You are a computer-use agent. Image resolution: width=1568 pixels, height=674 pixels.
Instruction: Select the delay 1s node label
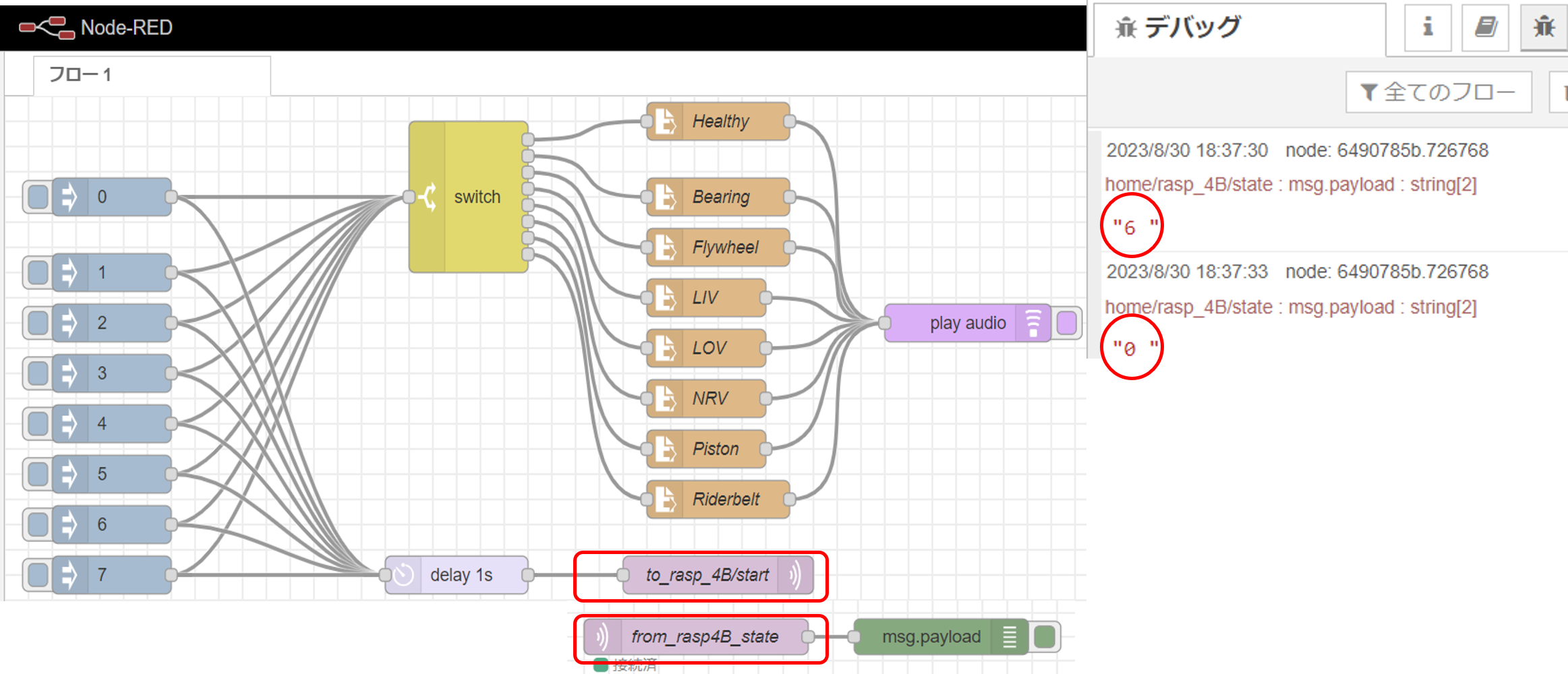(x=461, y=575)
